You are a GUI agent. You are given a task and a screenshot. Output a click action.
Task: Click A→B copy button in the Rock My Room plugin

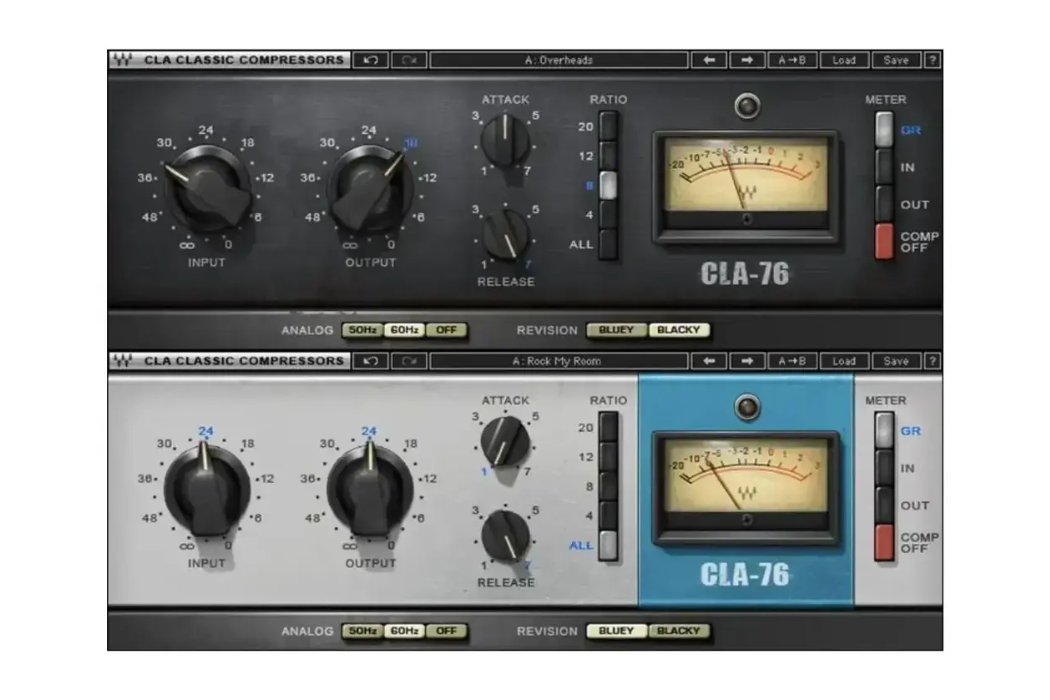[x=792, y=361]
